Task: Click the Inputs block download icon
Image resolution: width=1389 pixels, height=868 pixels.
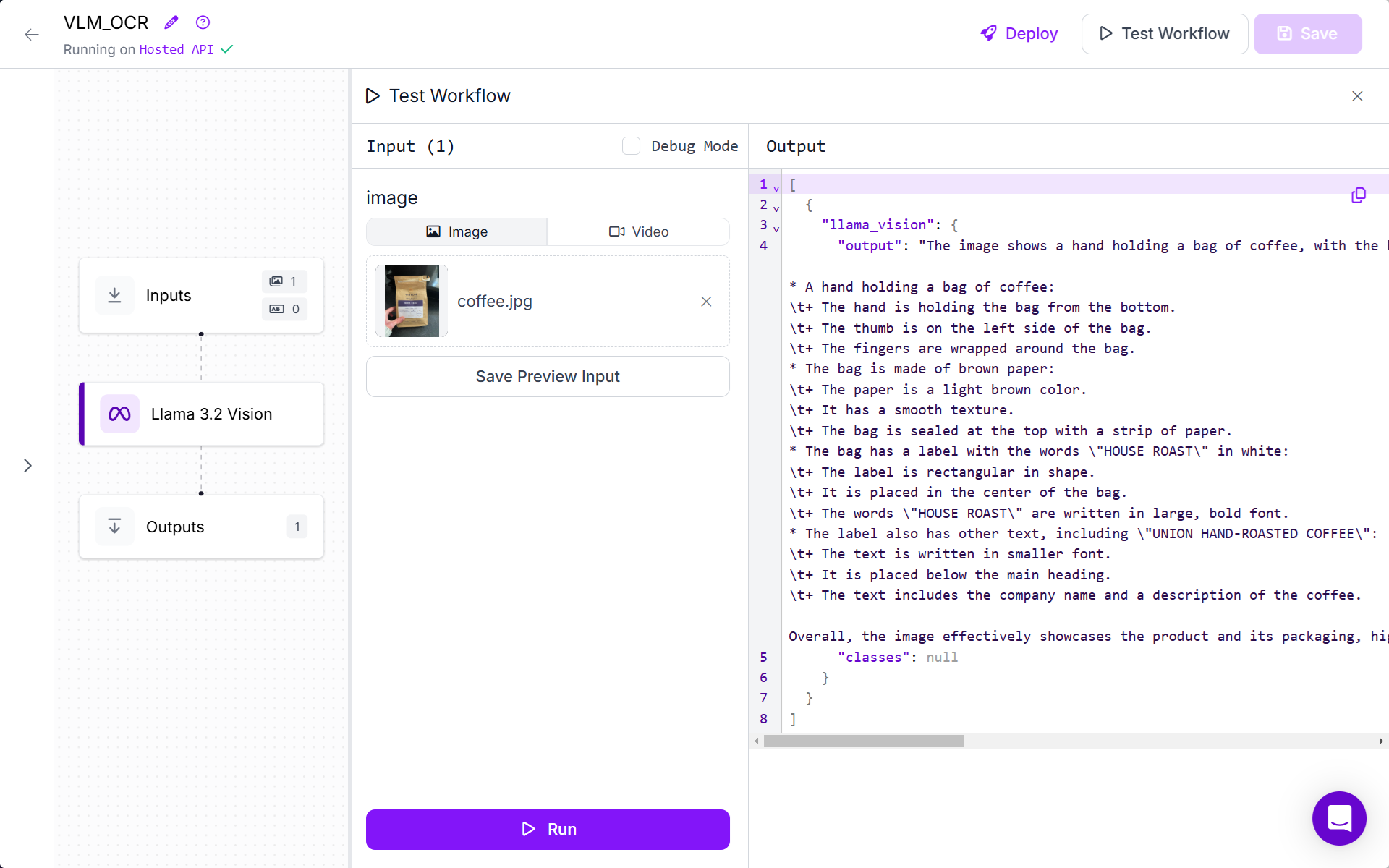Action: (x=114, y=295)
